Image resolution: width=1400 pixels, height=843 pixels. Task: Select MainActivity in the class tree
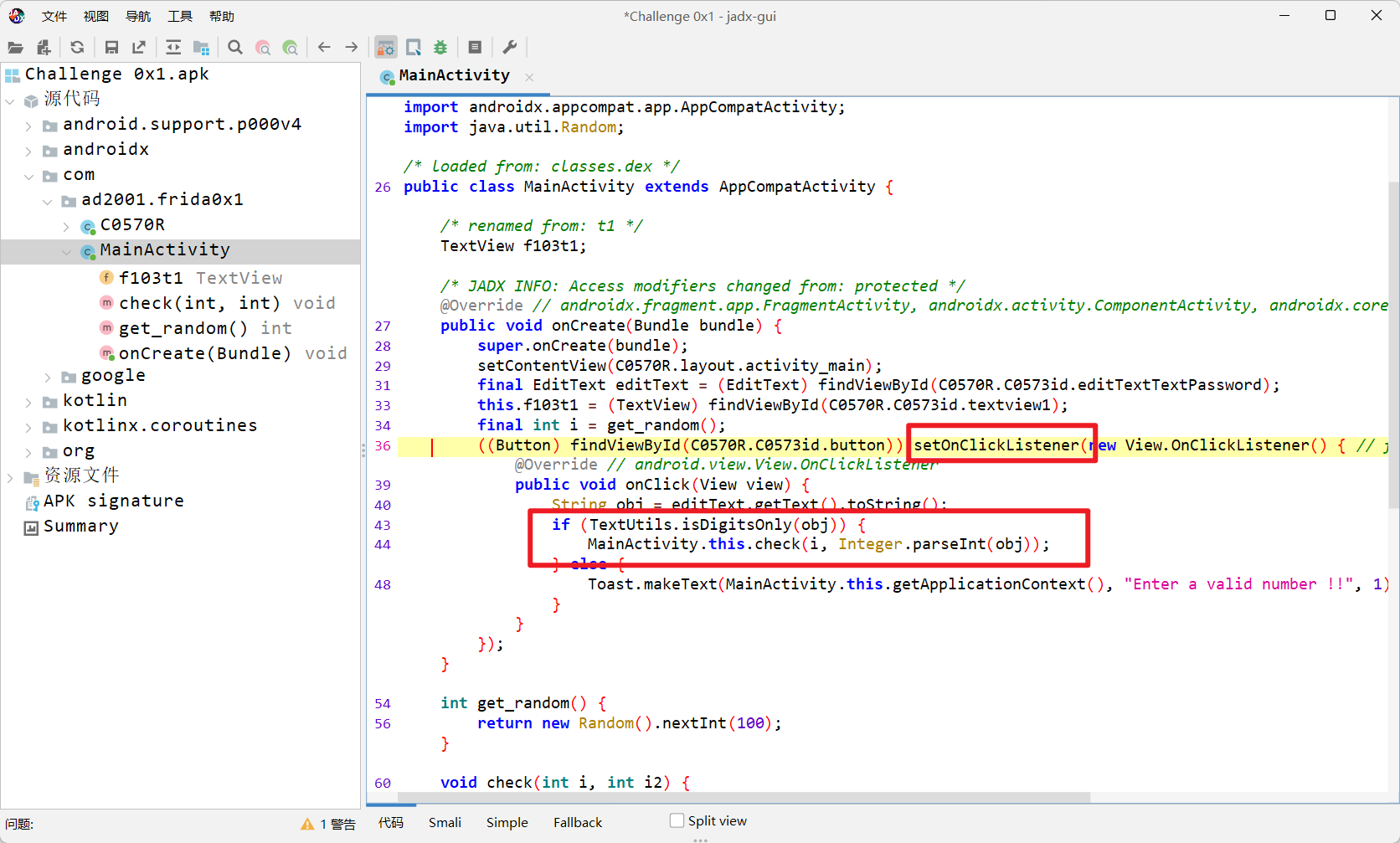(x=164, y=249)
